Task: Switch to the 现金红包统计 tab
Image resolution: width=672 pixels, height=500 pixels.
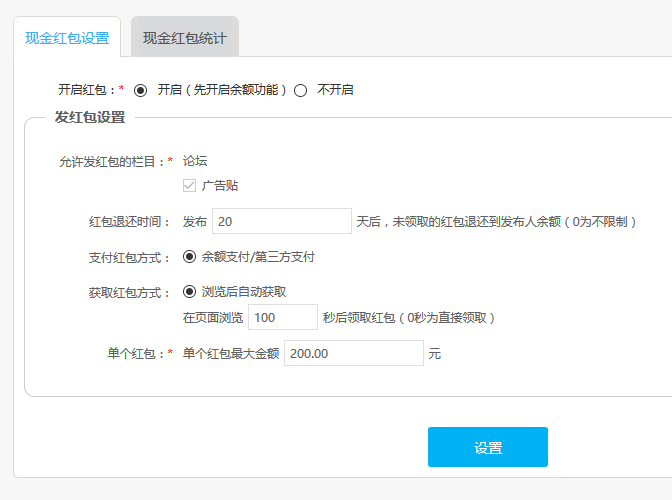Action: [184, 39]
